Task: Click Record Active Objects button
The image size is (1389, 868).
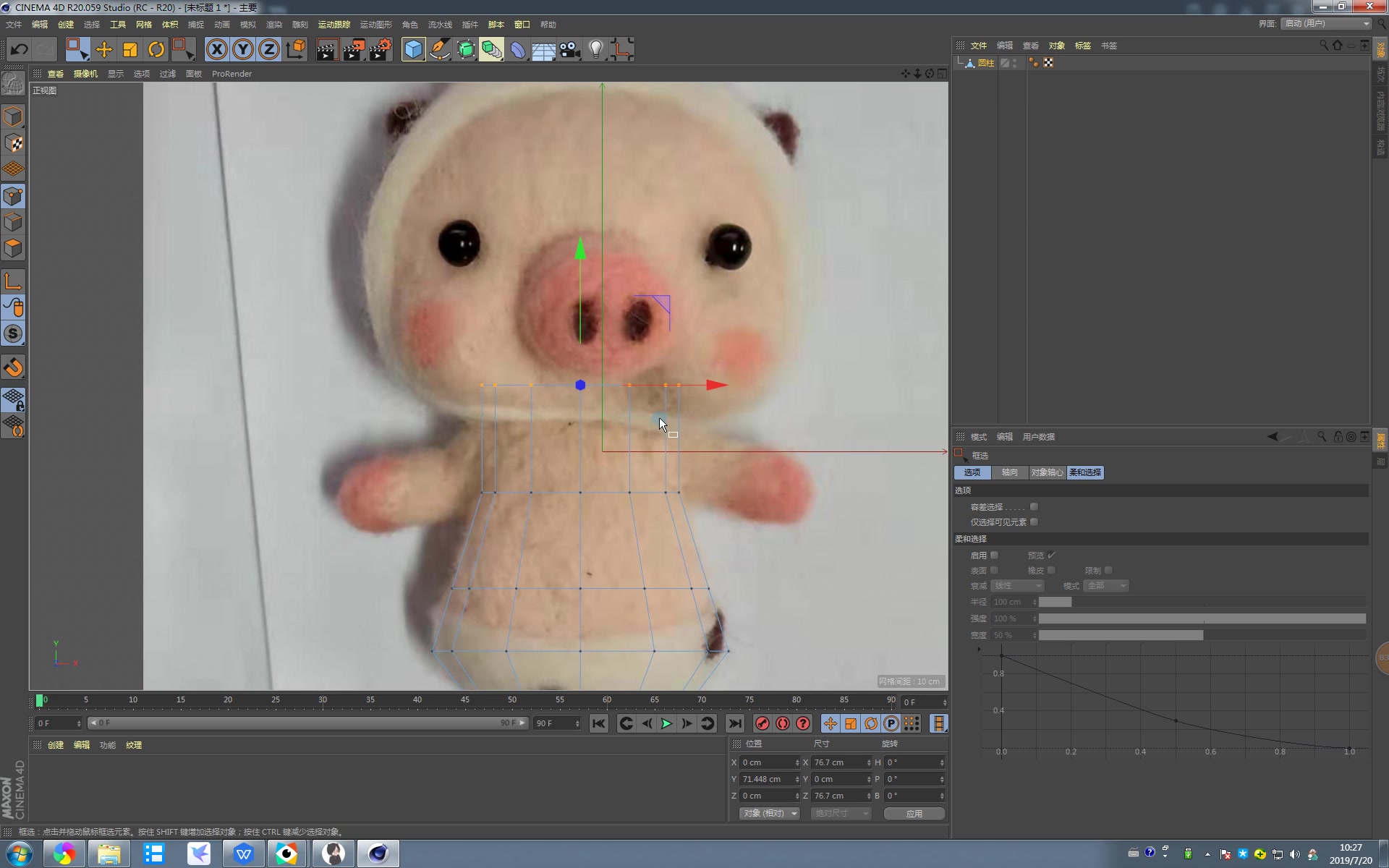Action: tap(762, 723)
